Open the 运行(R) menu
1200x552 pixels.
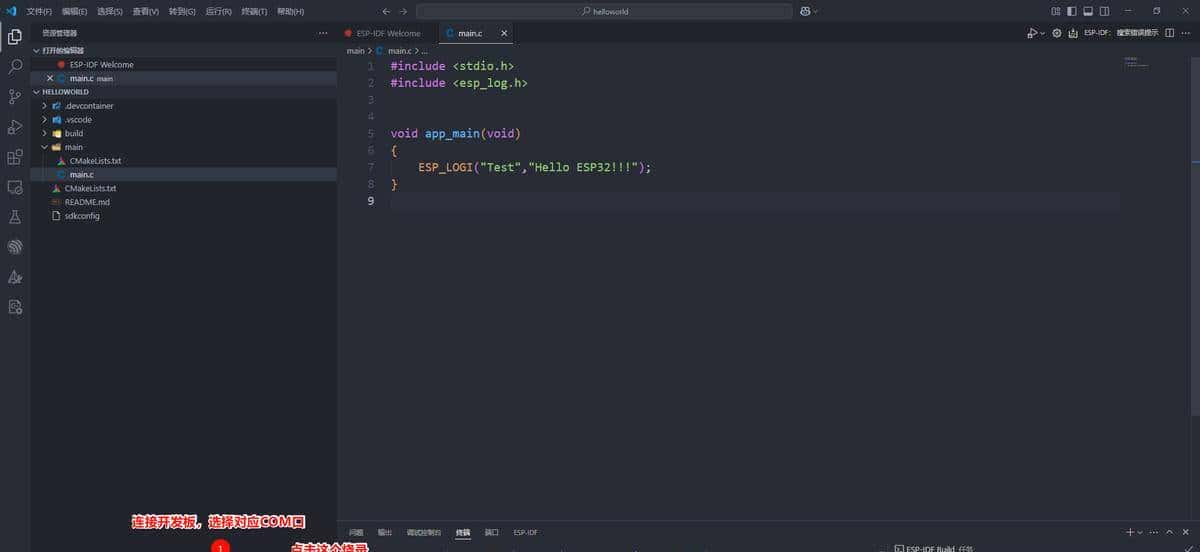point(218,11)
